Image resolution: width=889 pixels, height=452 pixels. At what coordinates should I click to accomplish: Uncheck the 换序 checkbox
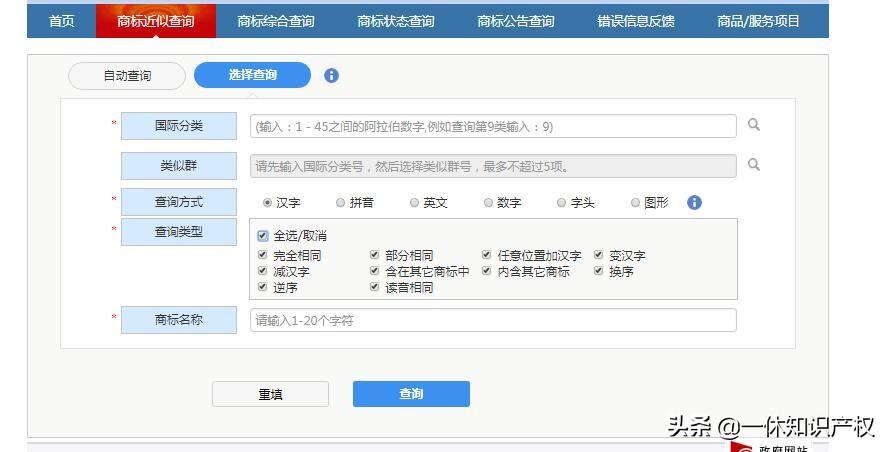click(598, 271)
